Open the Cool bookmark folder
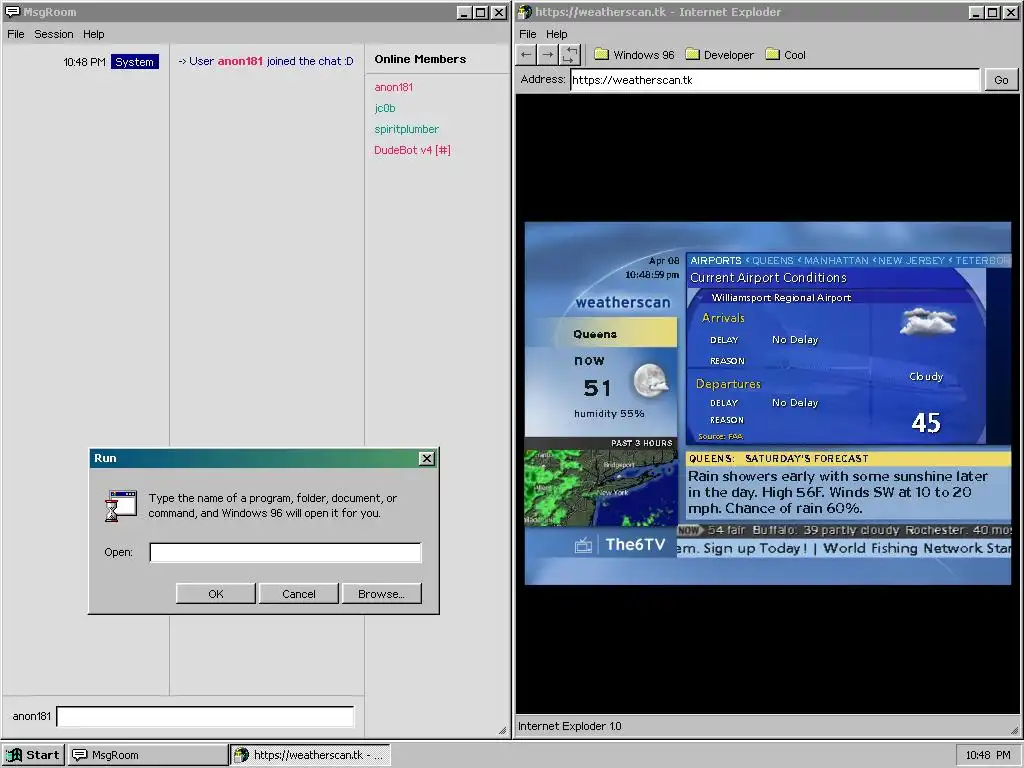This screenshot has width=1024, height=768. click(x=786, y=55)
